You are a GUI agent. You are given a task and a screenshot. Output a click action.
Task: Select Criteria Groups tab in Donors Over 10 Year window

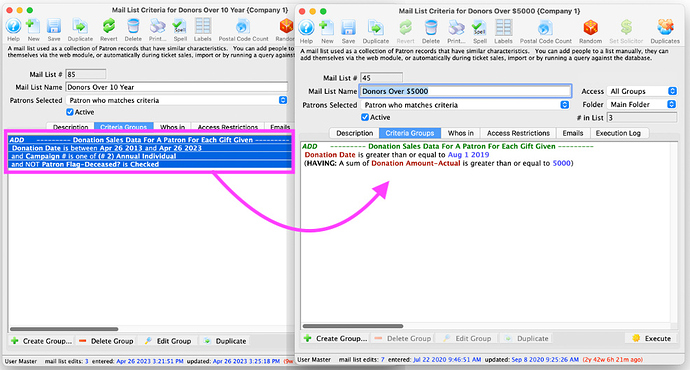(x=124, y=127)
